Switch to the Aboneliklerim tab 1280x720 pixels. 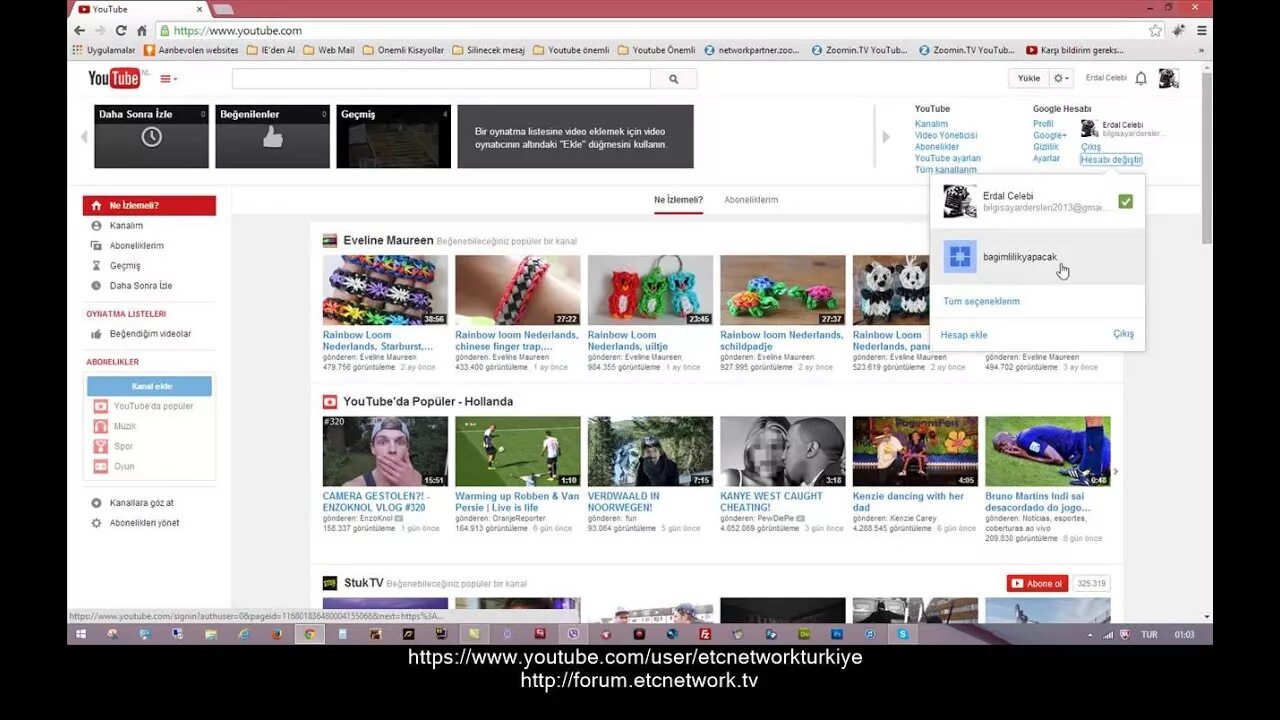(751, 200)
